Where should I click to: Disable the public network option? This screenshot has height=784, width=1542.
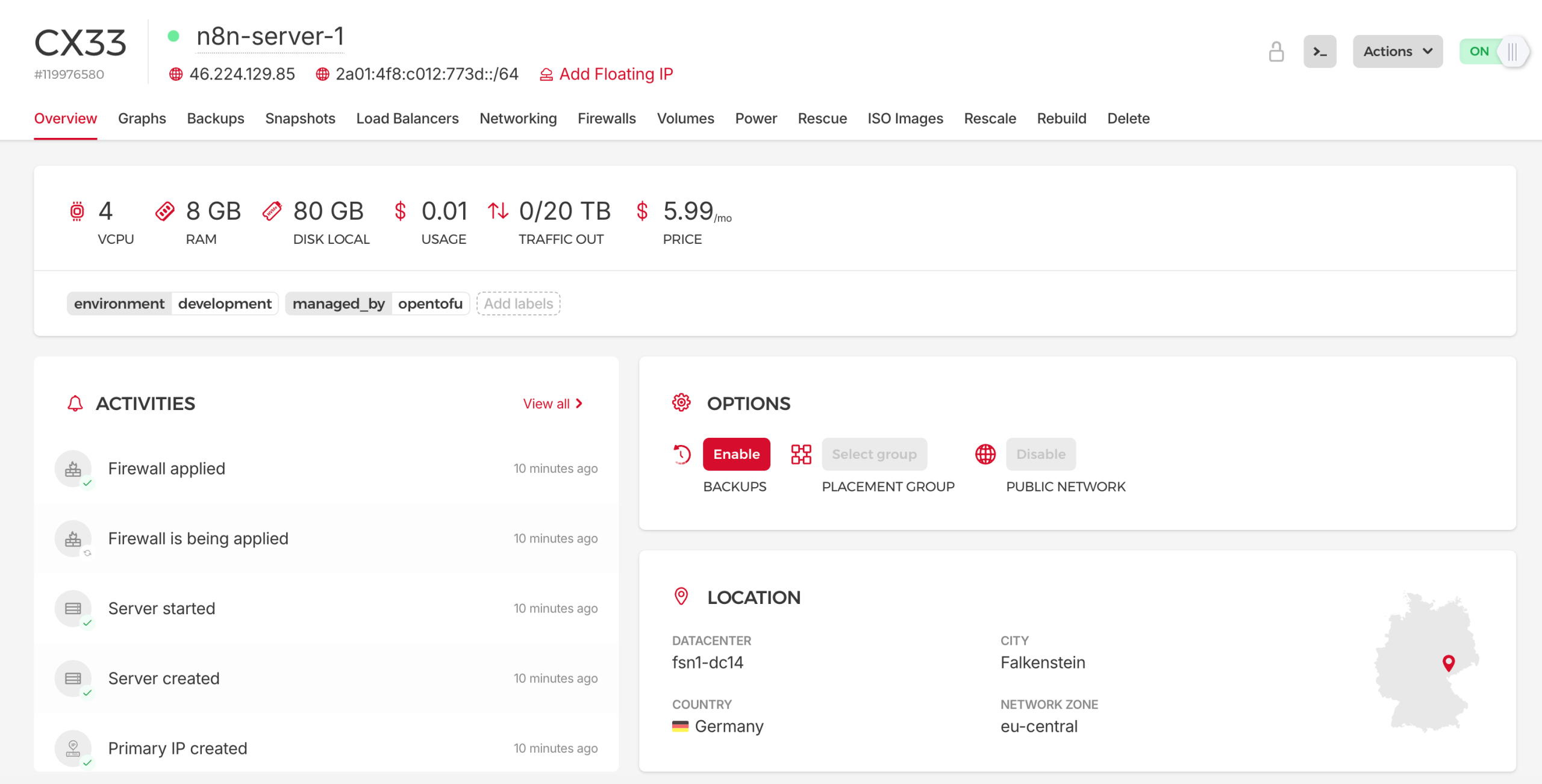point(1040,454)
